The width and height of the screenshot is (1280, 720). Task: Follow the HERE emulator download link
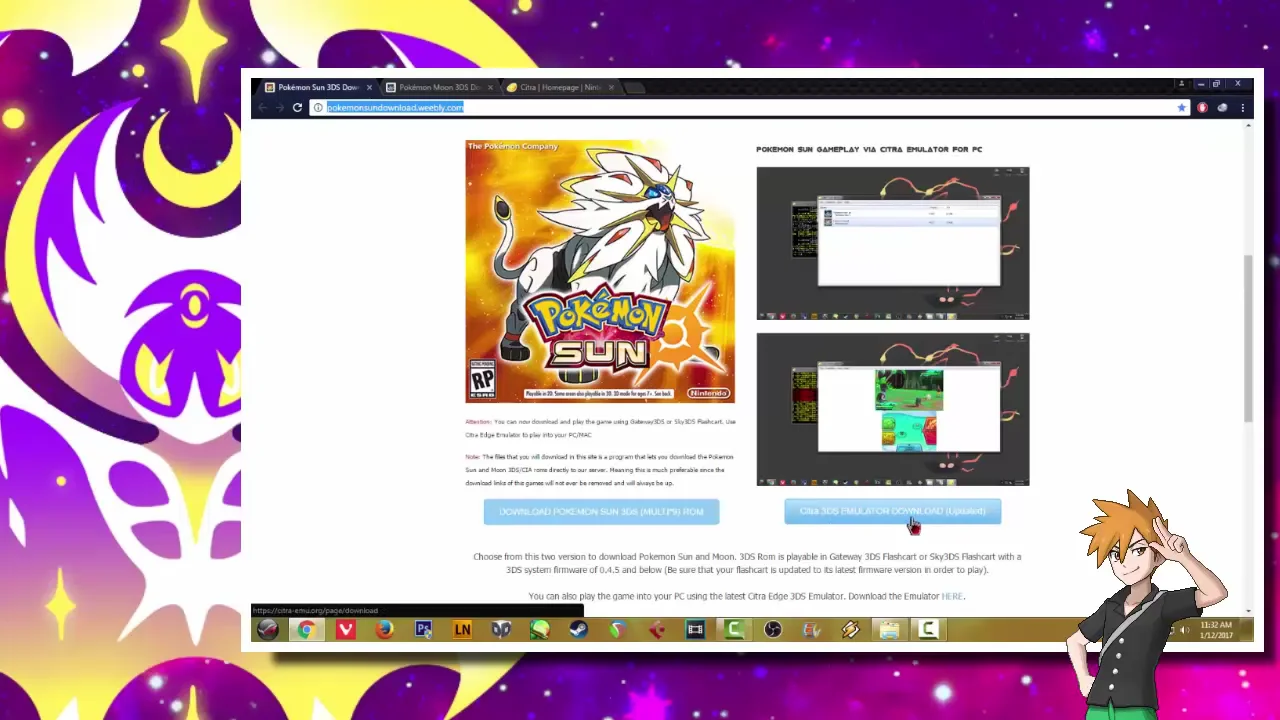[952, 596]
